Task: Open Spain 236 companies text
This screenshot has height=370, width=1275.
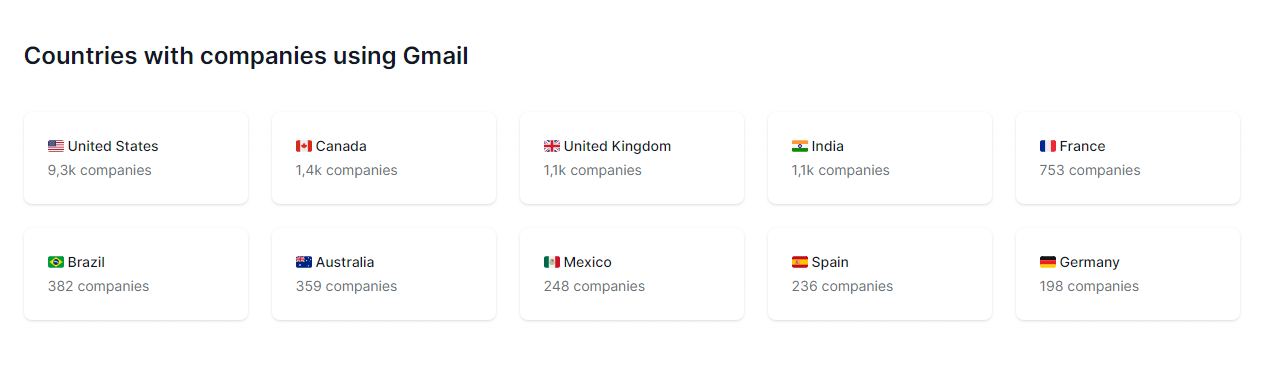Action: coord(842,286)
